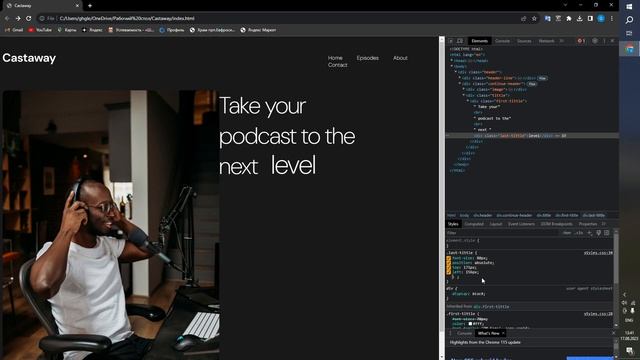Disable the top property checkbox
The width and height of the screenshot is (640, 360).
[x=449, y=267]
